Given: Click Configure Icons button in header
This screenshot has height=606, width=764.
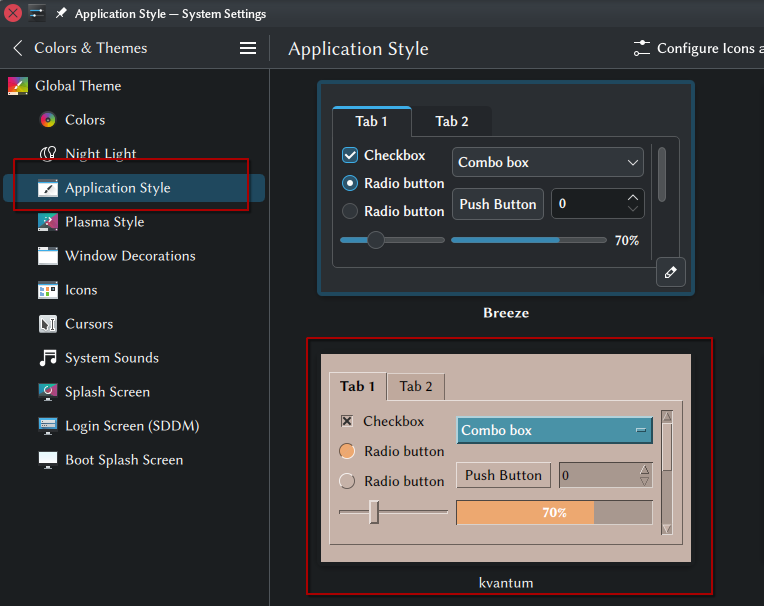Looking at the screenshot, I should coord(698,48).
